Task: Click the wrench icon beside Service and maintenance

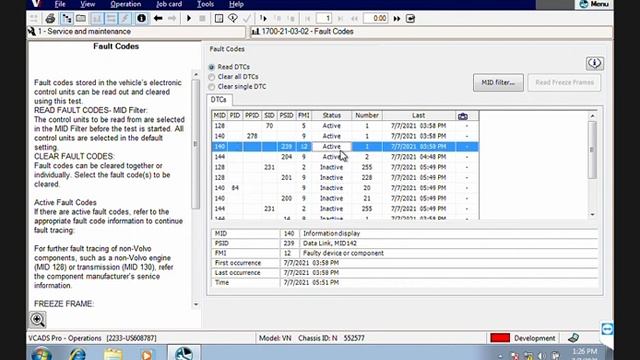Action: click(31, 31)
